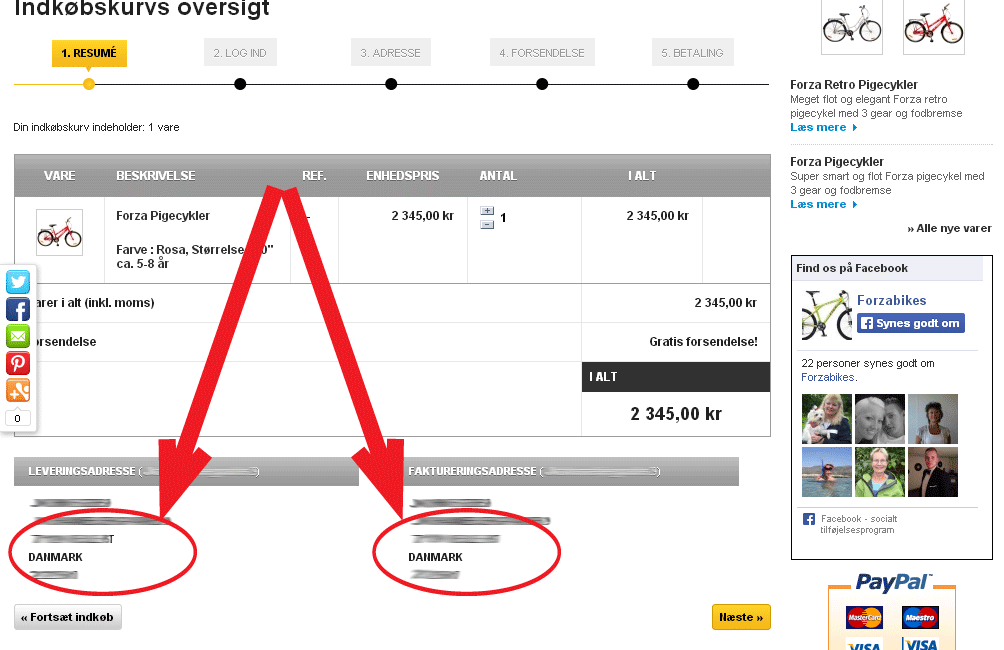Share on Facebook from the side bar
This screenshot has width=1004, height=650.
[x=18, y=309]
